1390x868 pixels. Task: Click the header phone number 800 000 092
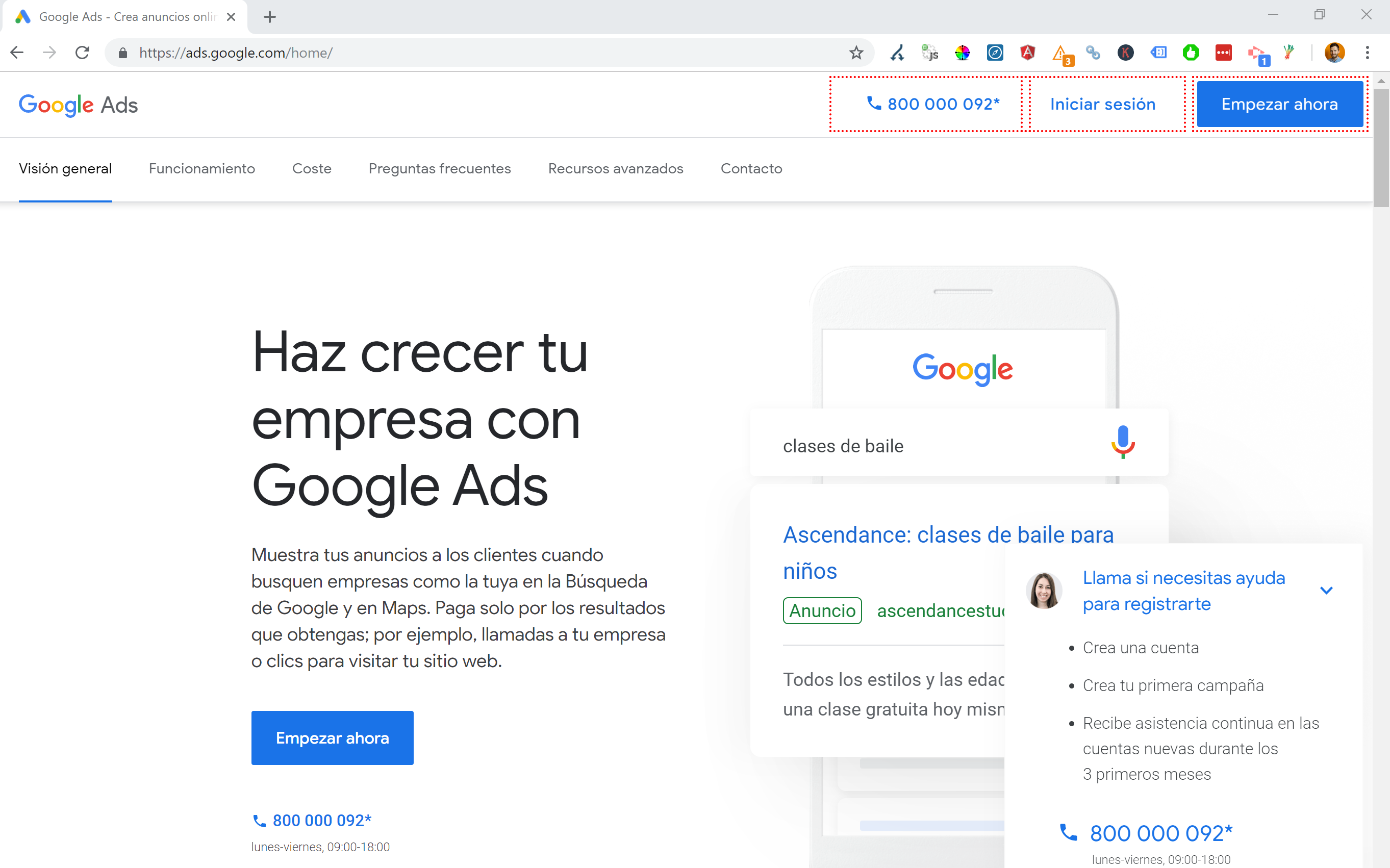[x=933, y=104]
